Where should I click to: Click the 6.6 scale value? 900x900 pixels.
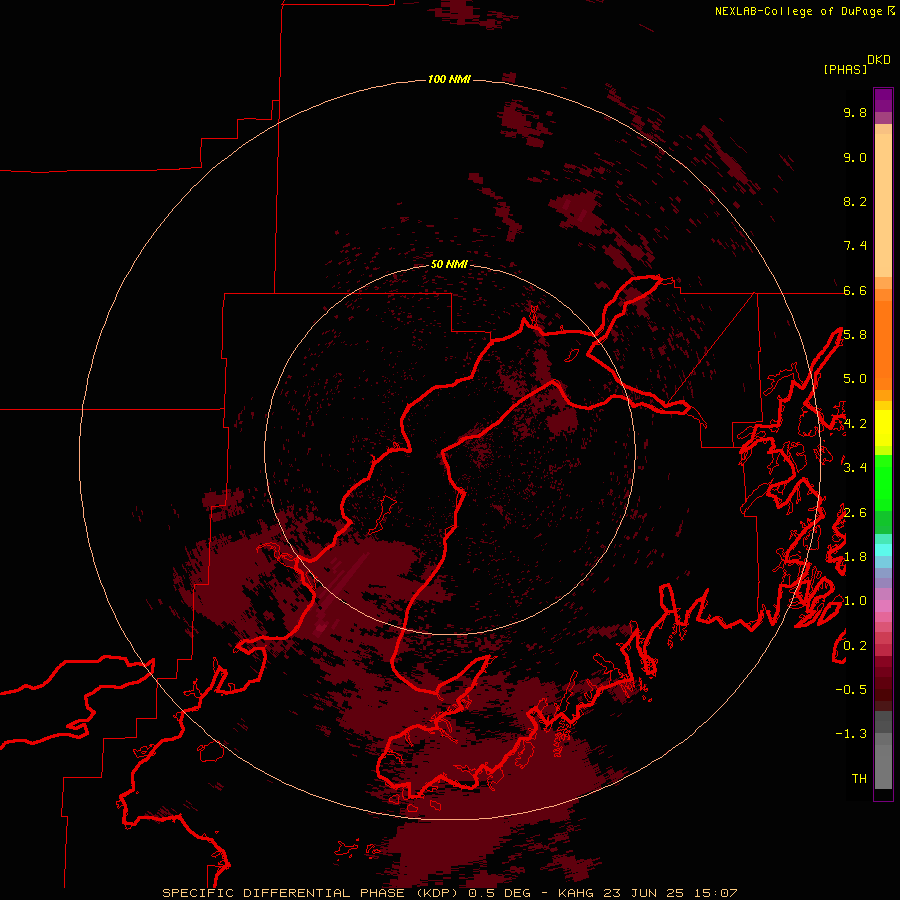point(855,291)
